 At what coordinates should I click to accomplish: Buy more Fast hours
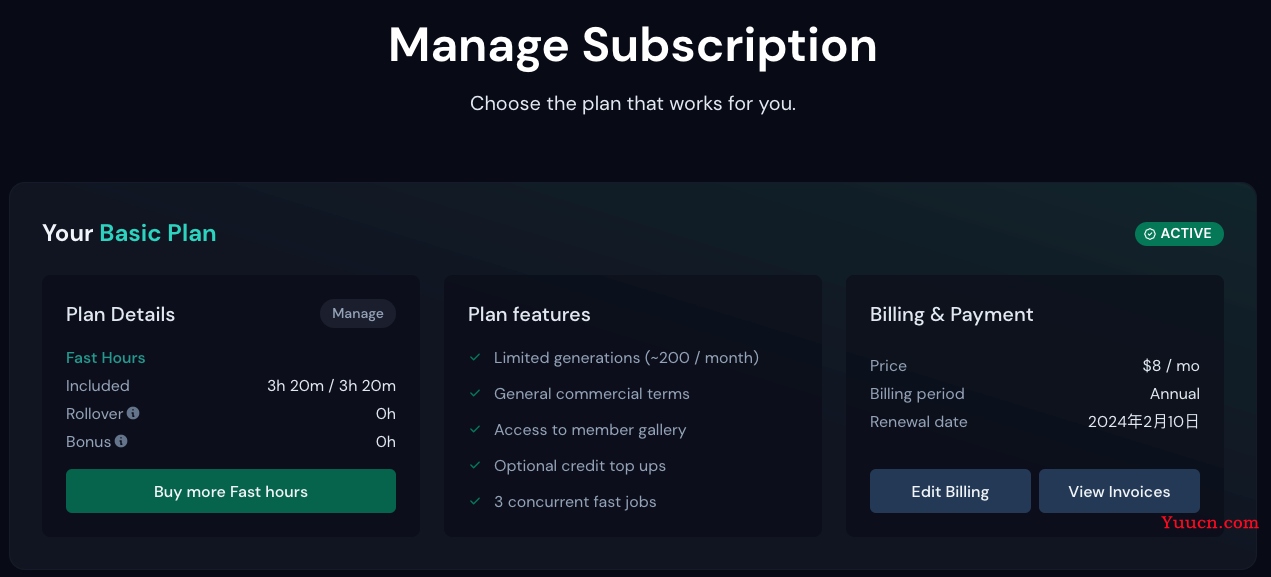[x=231, y=491]
